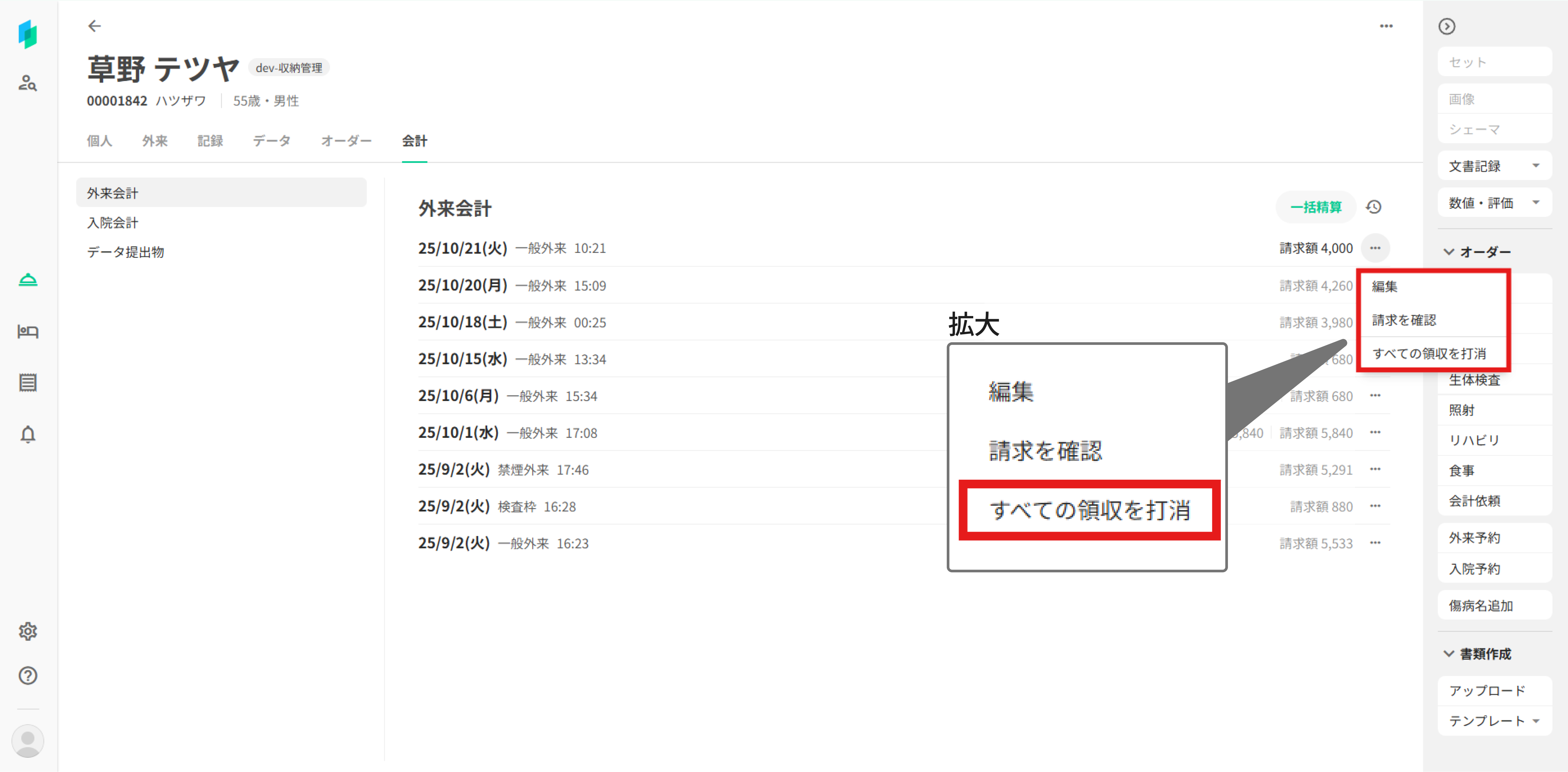Open accounting history clock icon

[x=1373, y=207]
